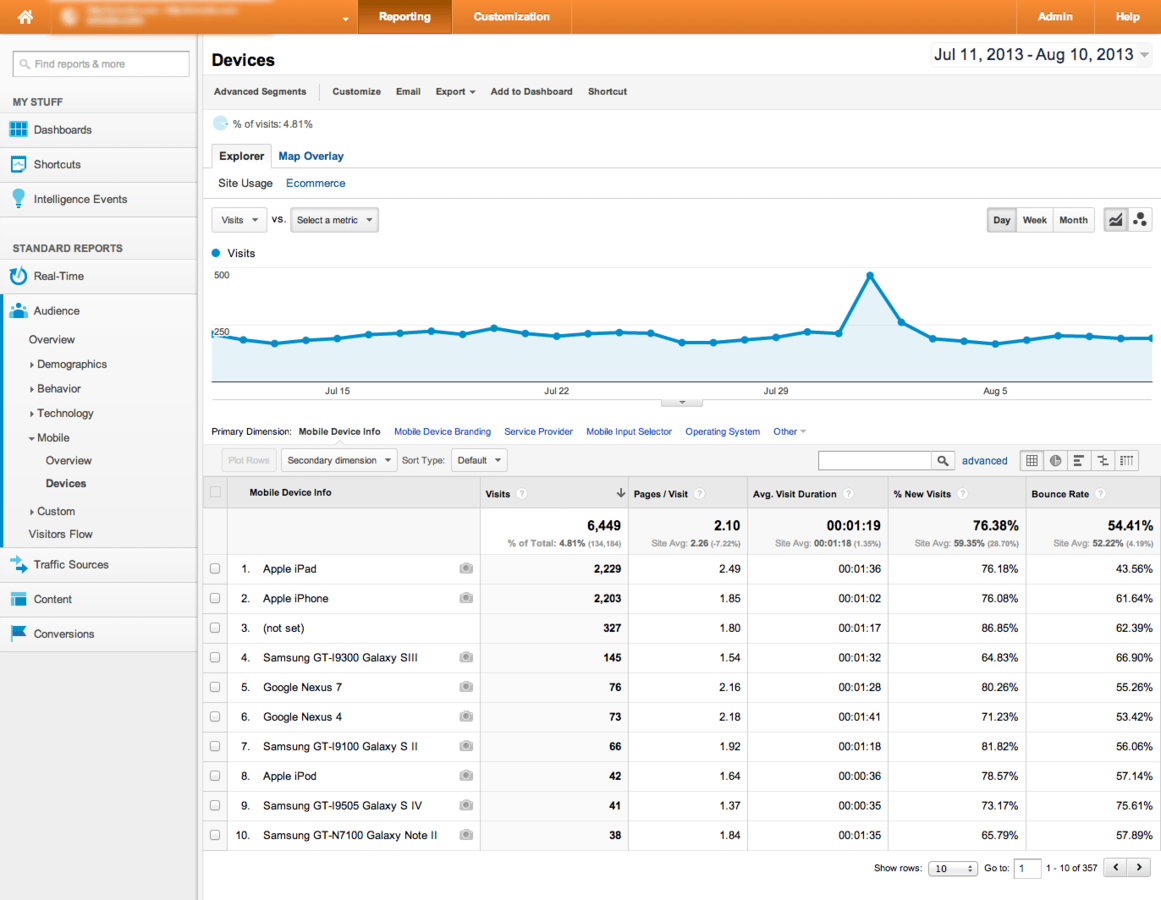The width and height of the screenshot is (1161, 900).
Task: View Apple iPod camera icon
Action: 466,776
